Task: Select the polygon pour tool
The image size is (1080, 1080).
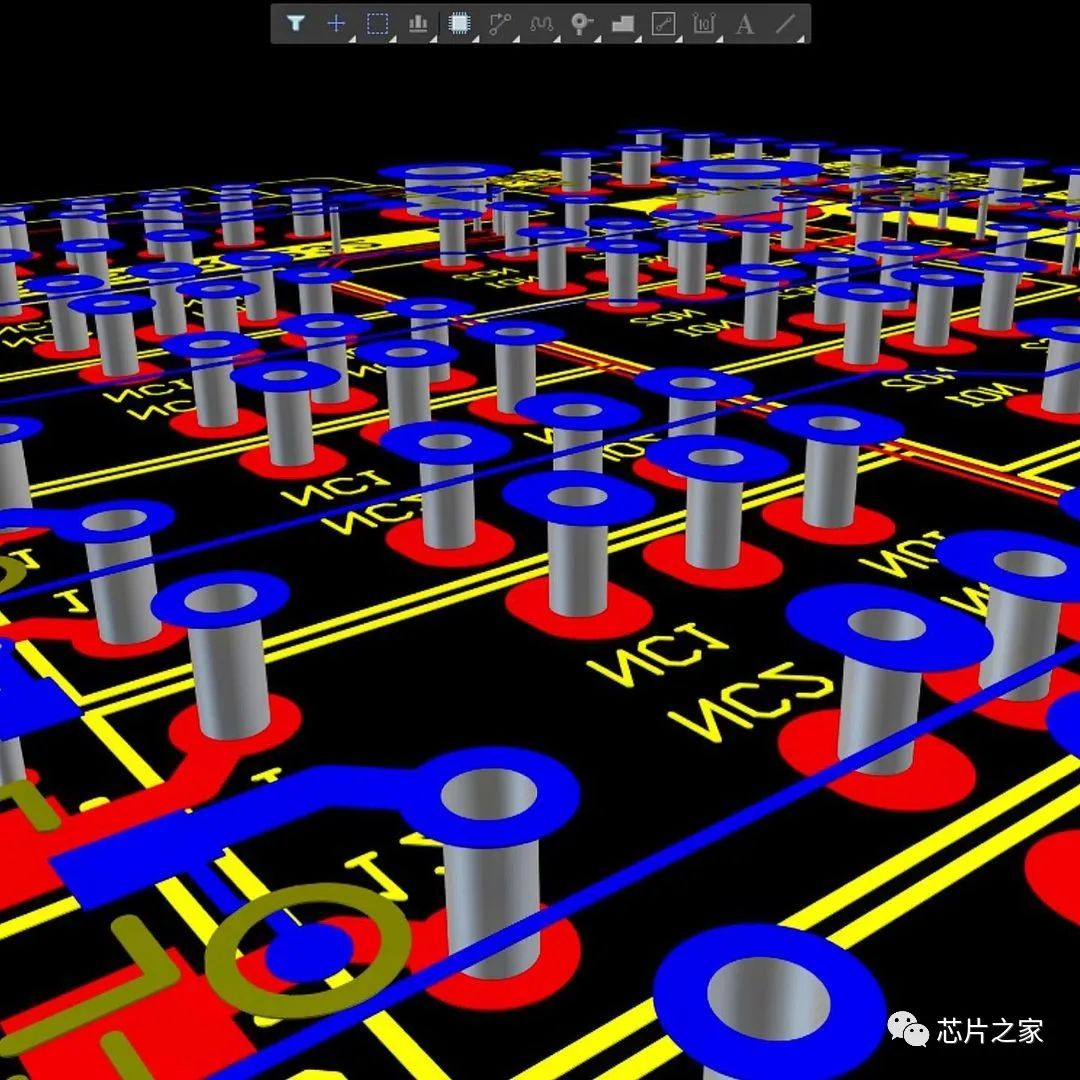Action: (x=623, y=24)
